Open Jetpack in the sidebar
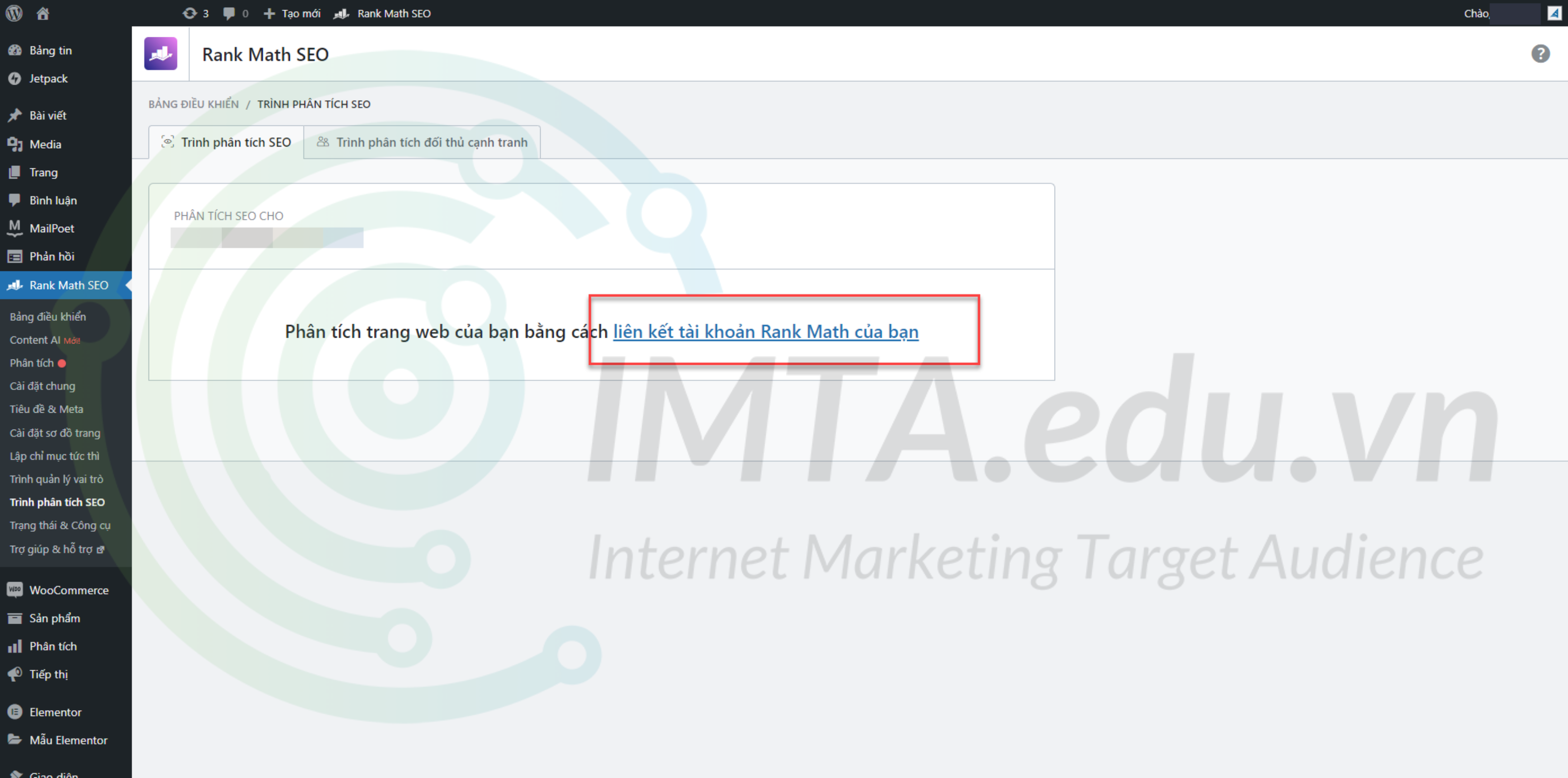1568x778 pixels. pyautogui.click(x=49, y=78)
